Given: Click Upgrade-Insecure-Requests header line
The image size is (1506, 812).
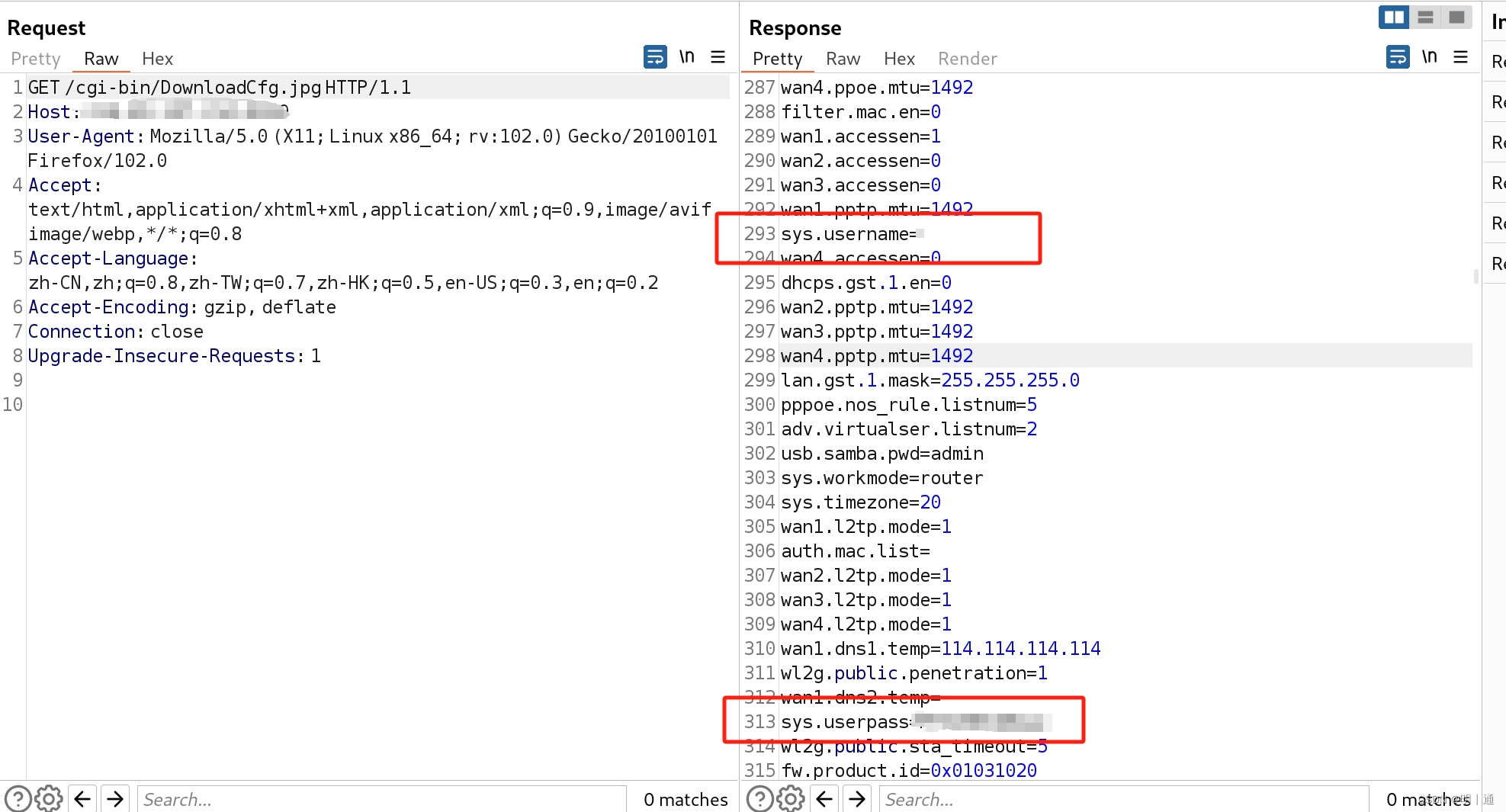Looking at the screenshot, I should pyautogui.click(x=175, y=356).
